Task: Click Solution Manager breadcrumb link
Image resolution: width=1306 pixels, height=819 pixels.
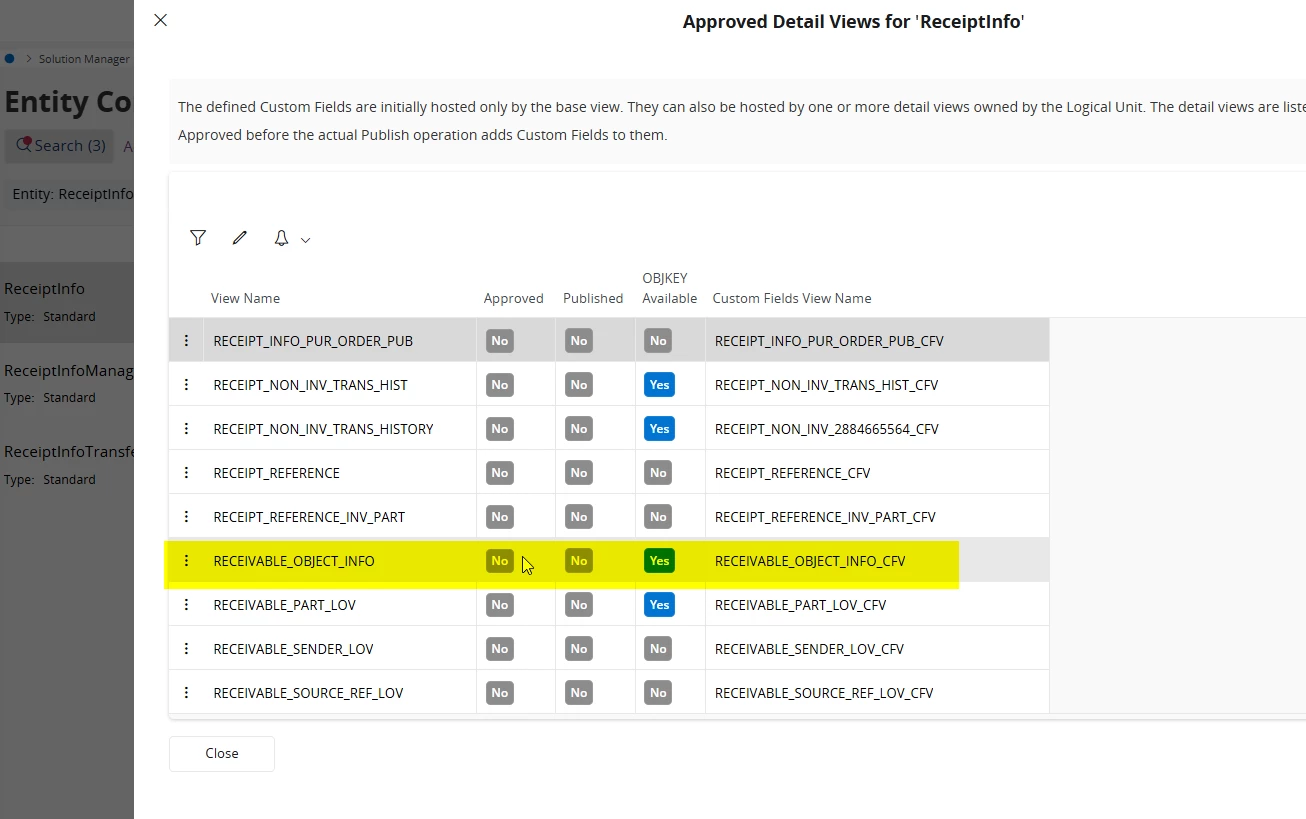Action: [x=84, y=59]
